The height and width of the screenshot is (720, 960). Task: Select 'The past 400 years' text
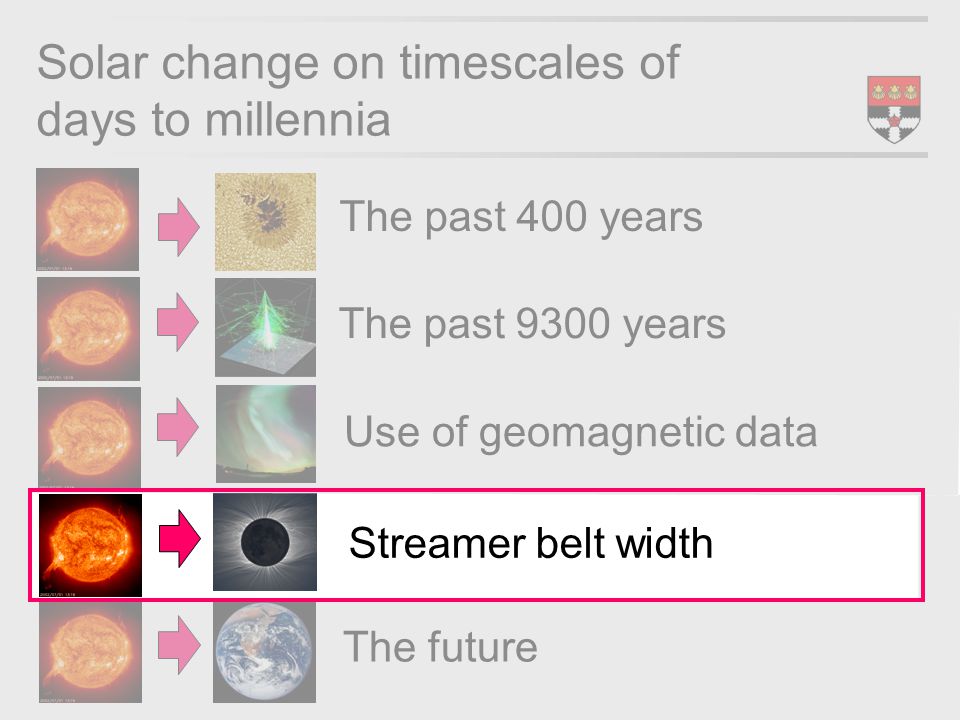pyautogui.click(x=521, y=217)
